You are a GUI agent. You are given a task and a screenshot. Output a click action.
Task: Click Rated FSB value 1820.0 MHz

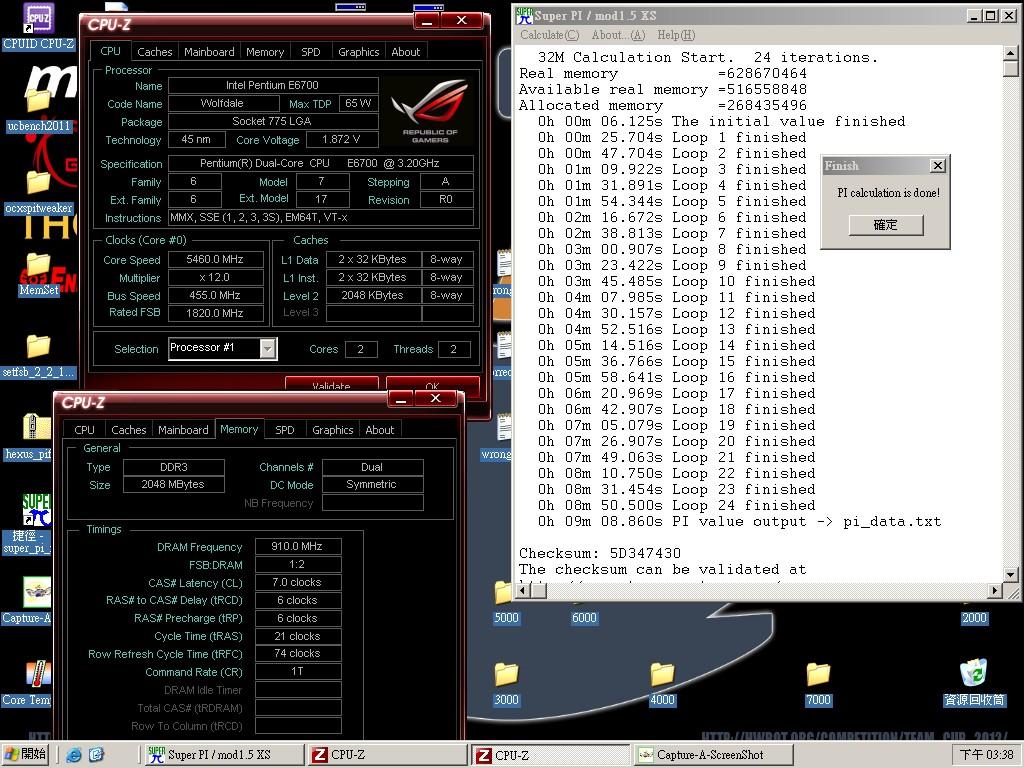click(x=216, y=313)
